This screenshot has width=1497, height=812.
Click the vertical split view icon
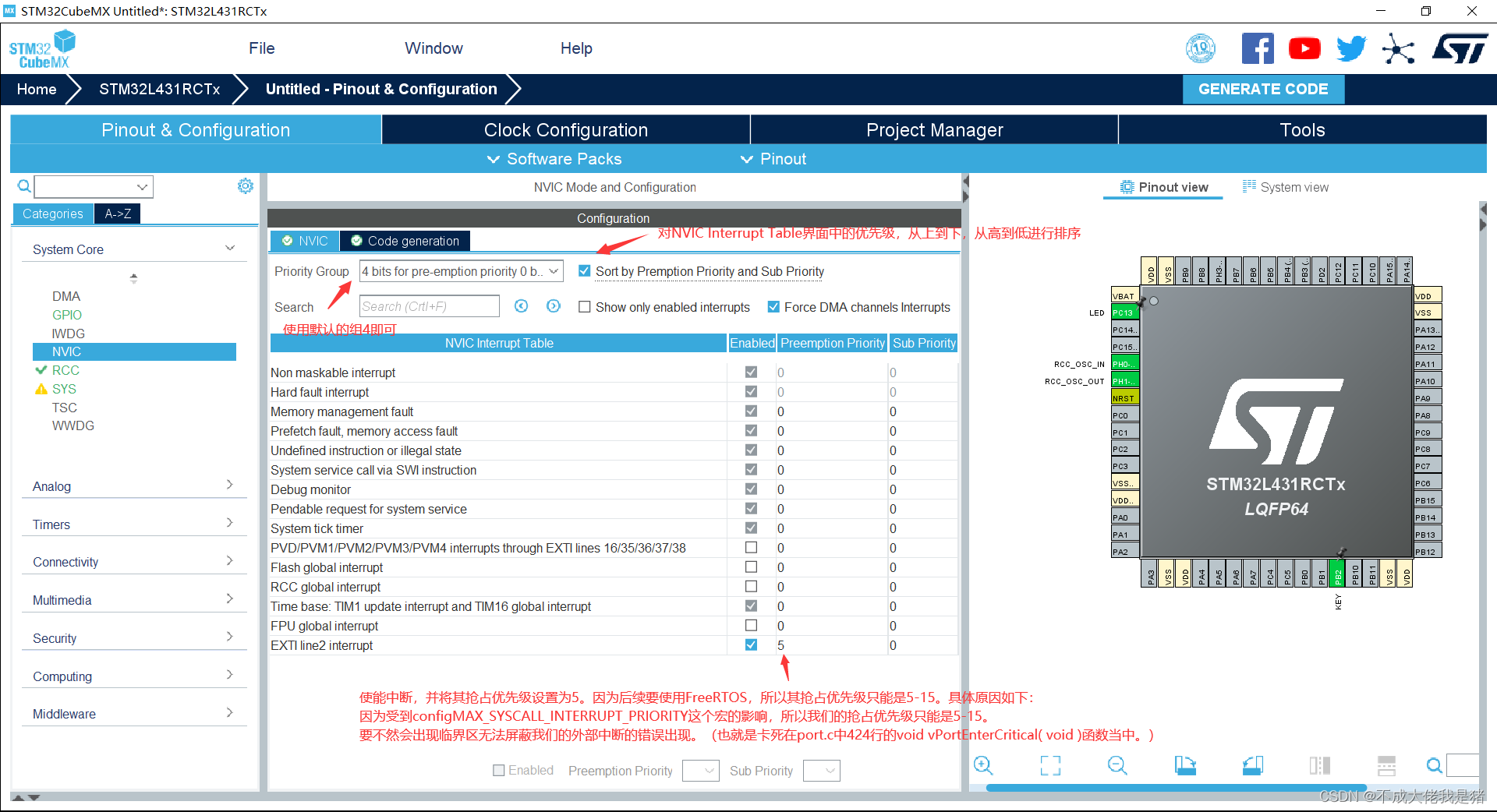(x=1319, y=765)
